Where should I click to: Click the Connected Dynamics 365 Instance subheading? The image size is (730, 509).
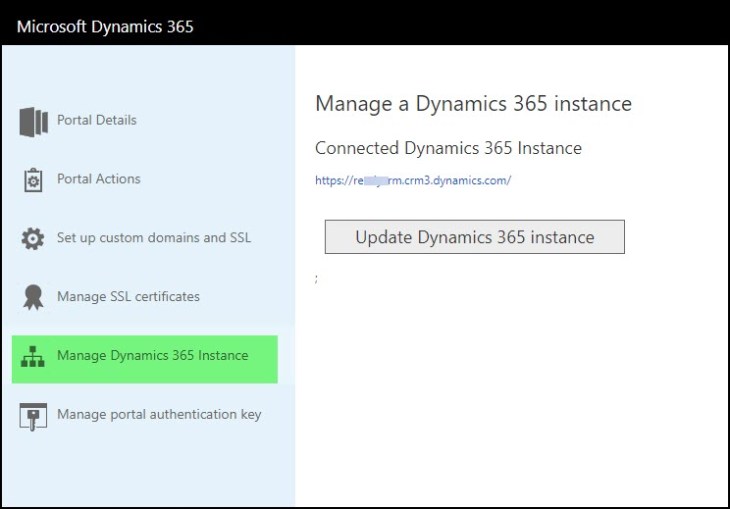[x=448, y=148]
